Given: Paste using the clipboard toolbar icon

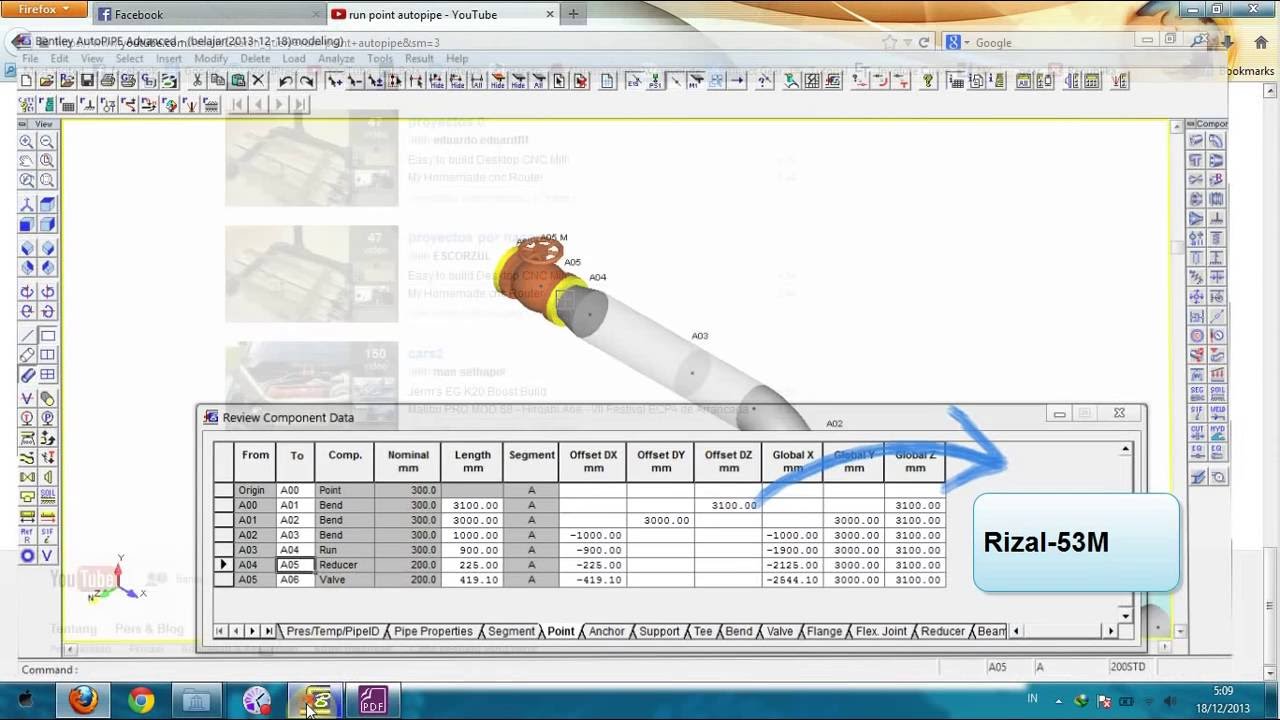Looking at the screenshot, I should (x=238, y=81).
